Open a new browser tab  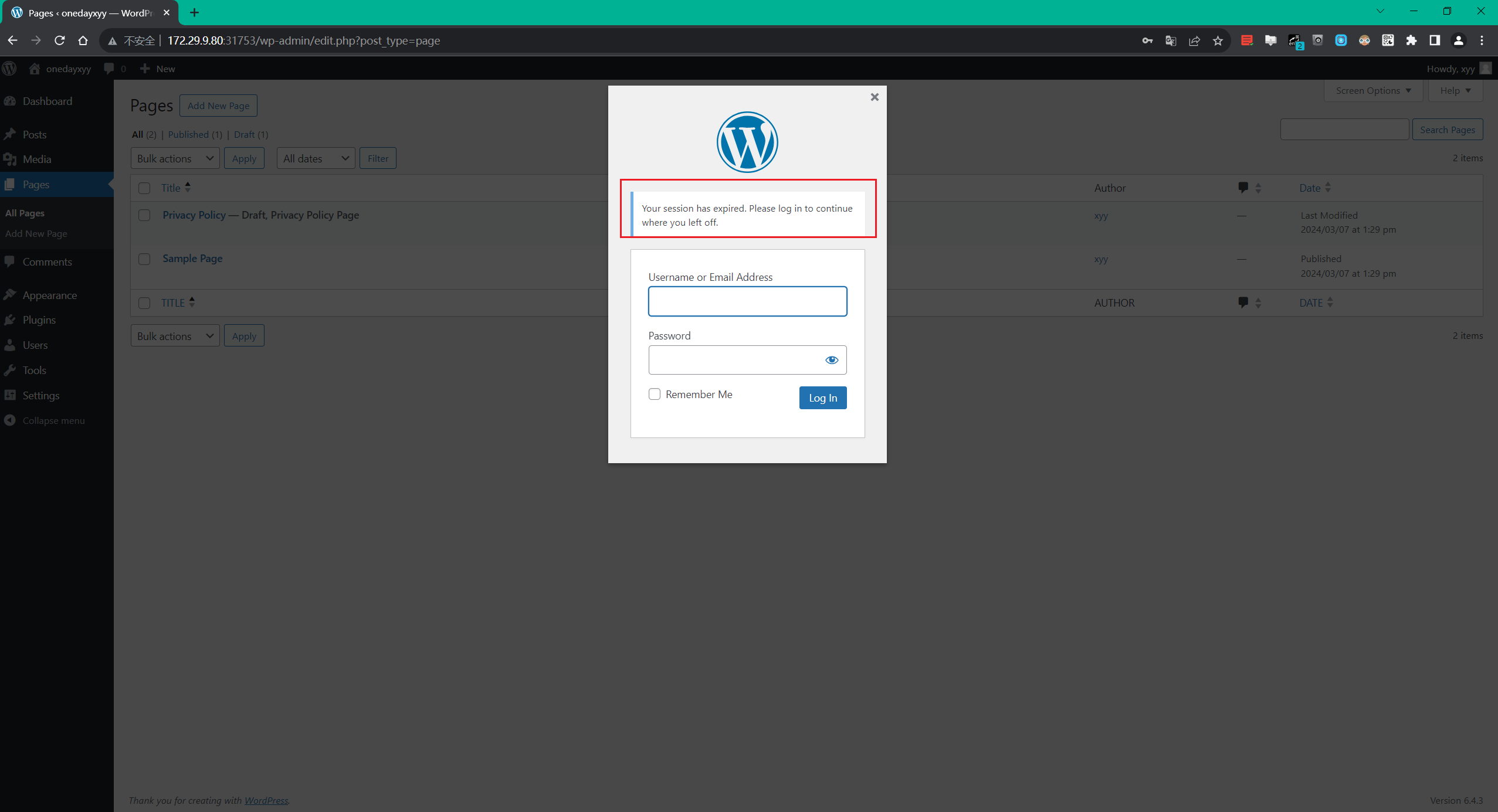pos(195,12)
